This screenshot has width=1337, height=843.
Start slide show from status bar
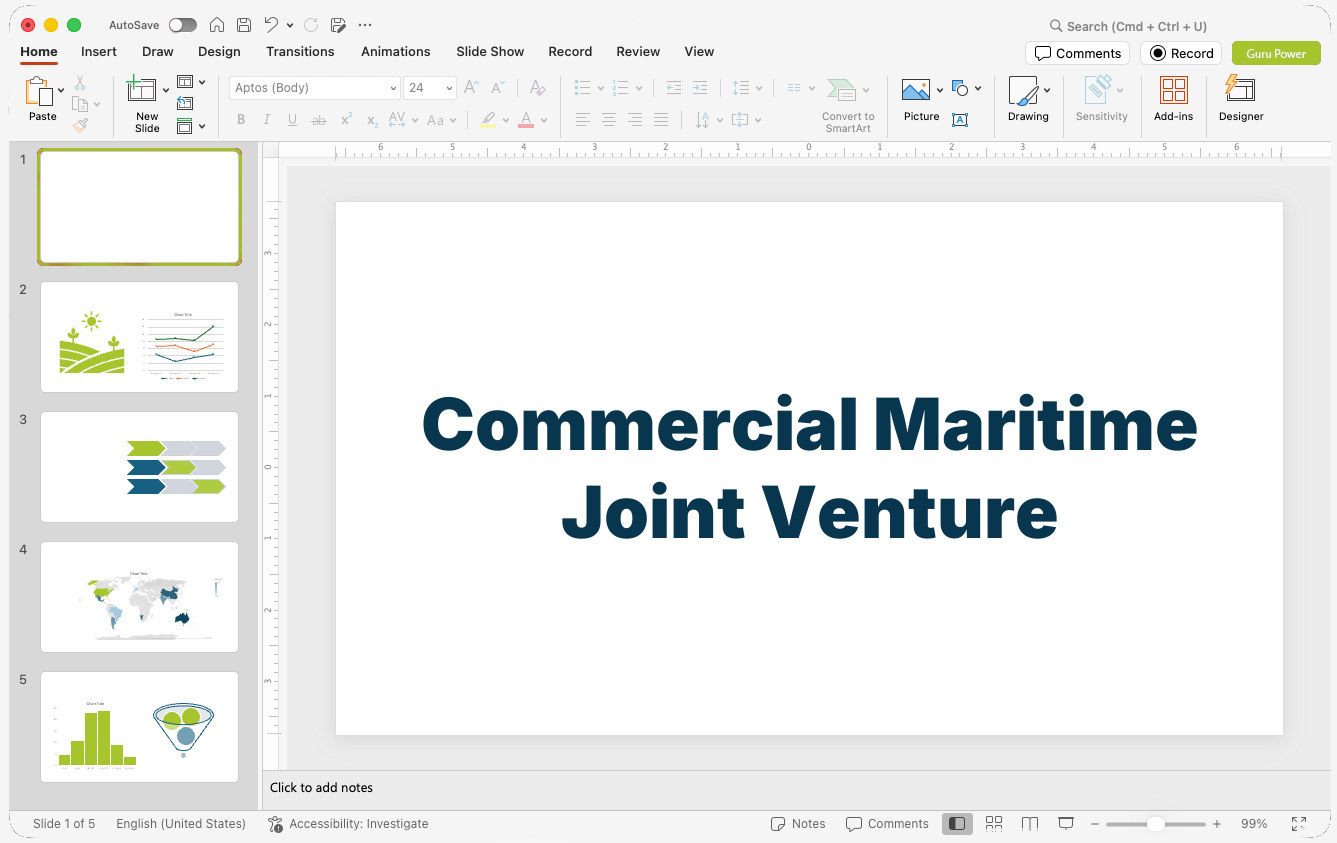point(1066,823)
